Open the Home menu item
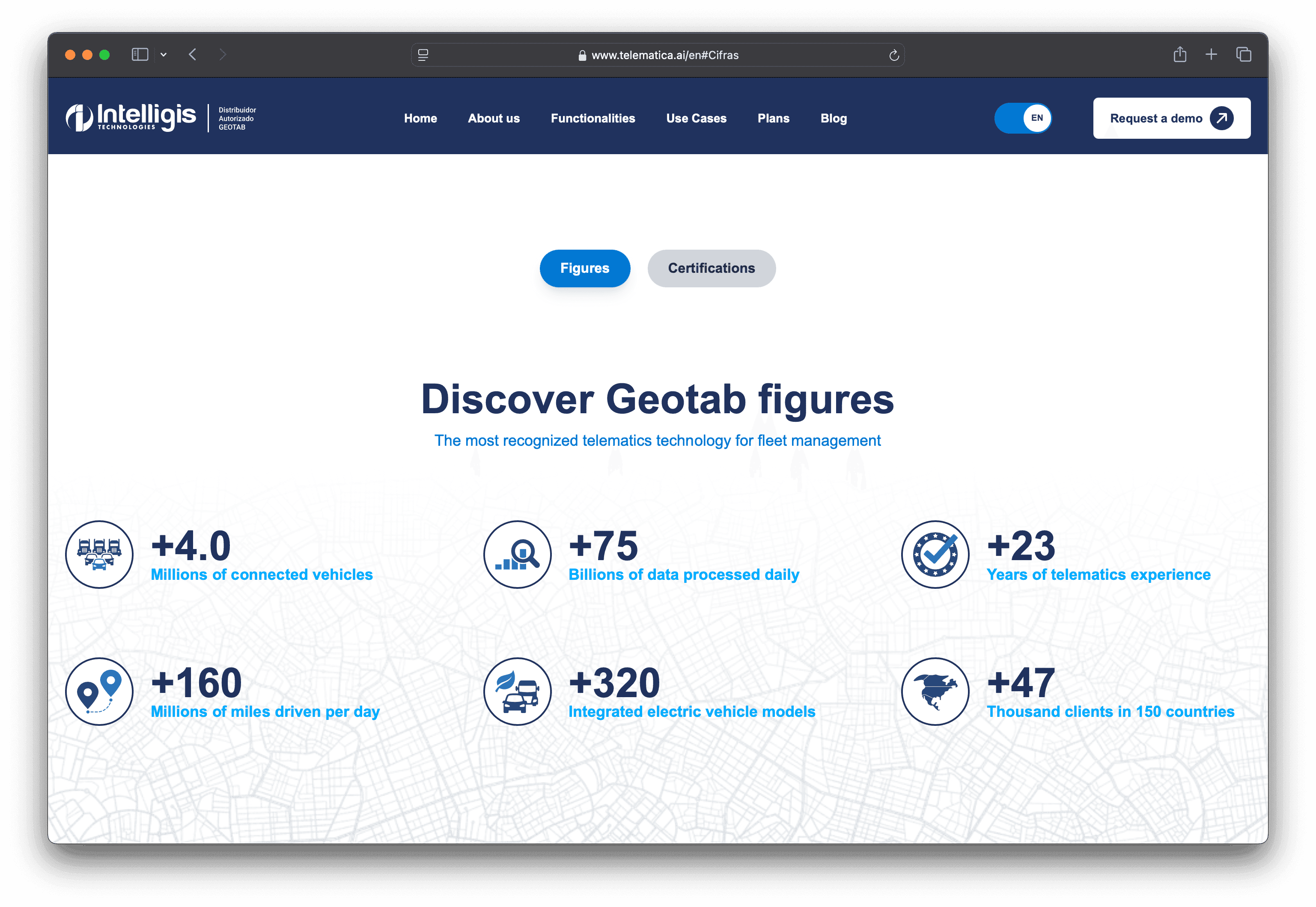 420,118
